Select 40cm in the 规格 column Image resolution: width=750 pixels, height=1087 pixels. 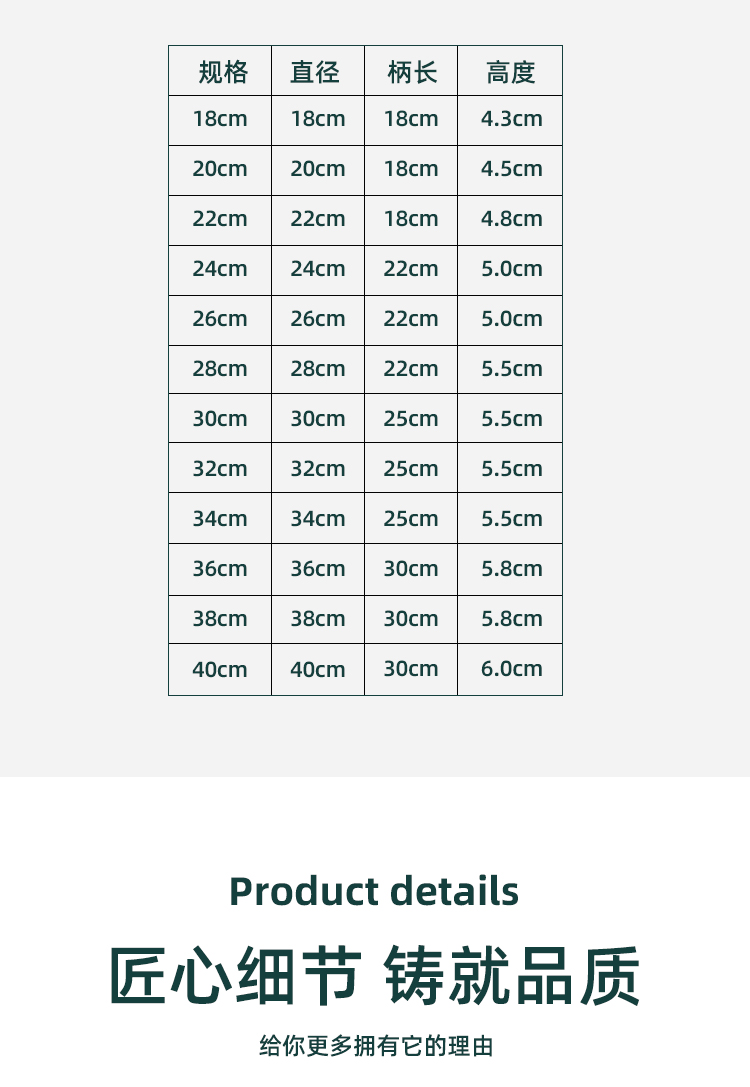pos(220,669)
